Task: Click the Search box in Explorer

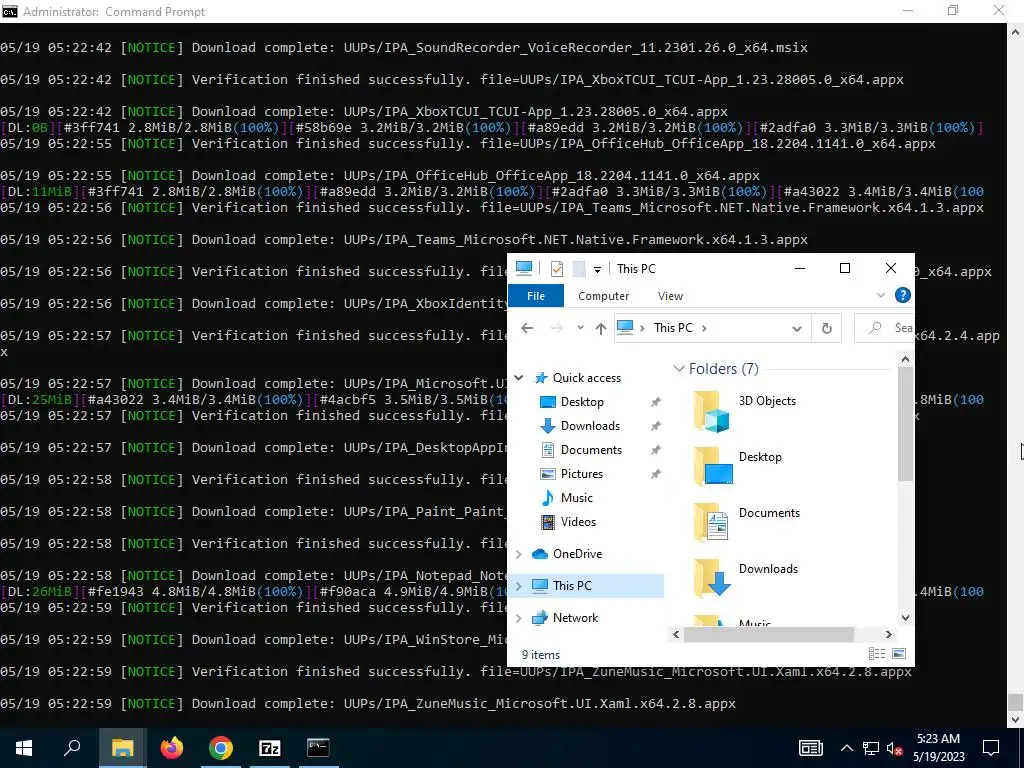Action: (885, 328)
